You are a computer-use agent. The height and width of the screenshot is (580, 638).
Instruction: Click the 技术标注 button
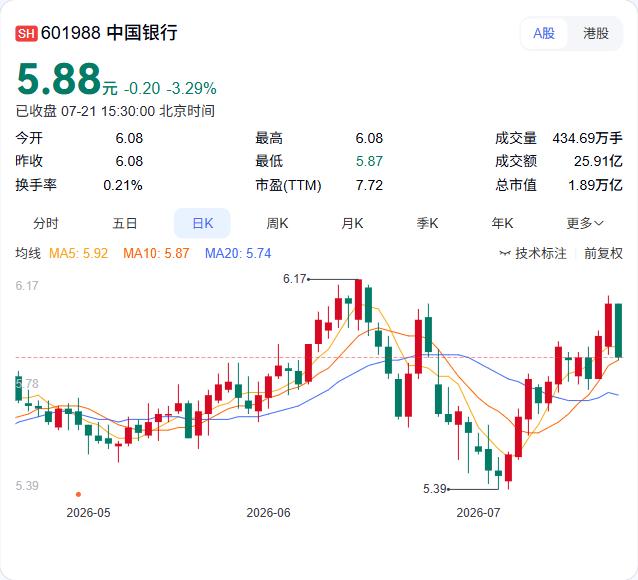[x=533, y=254]
